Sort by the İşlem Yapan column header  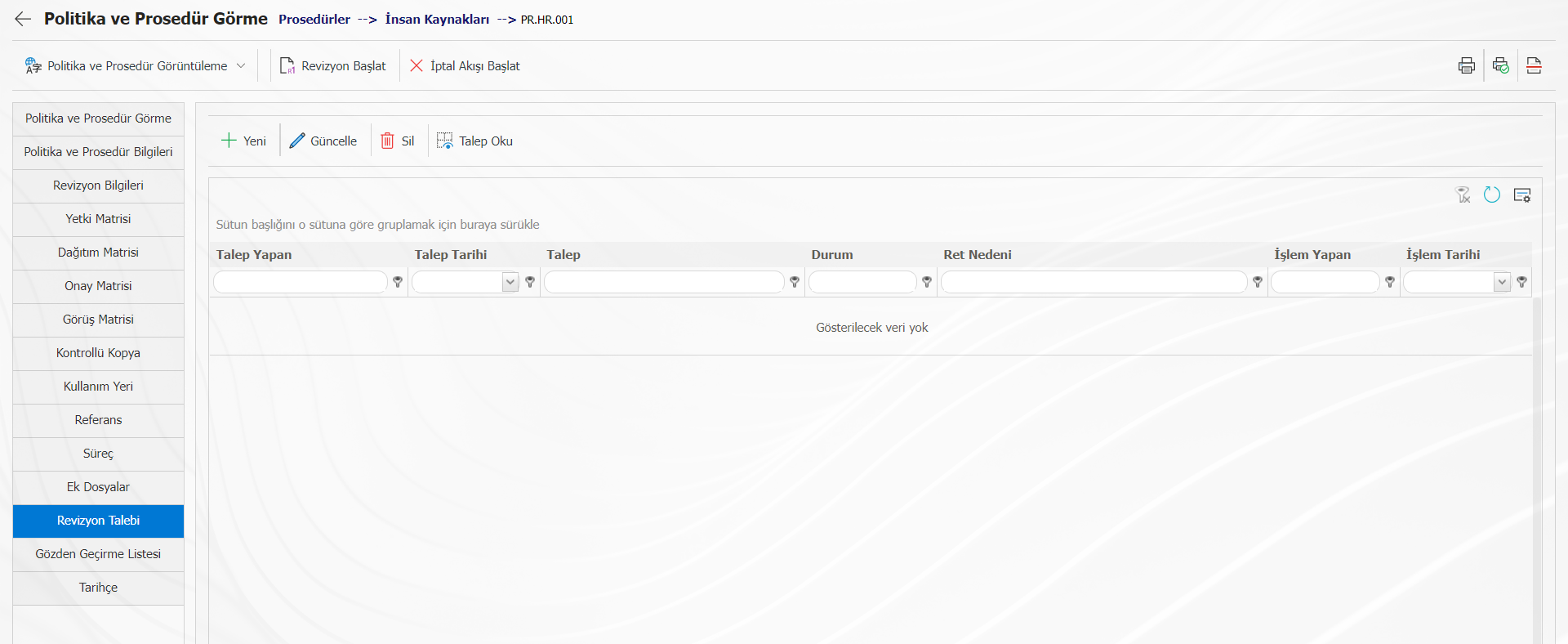pos(1312,255)
